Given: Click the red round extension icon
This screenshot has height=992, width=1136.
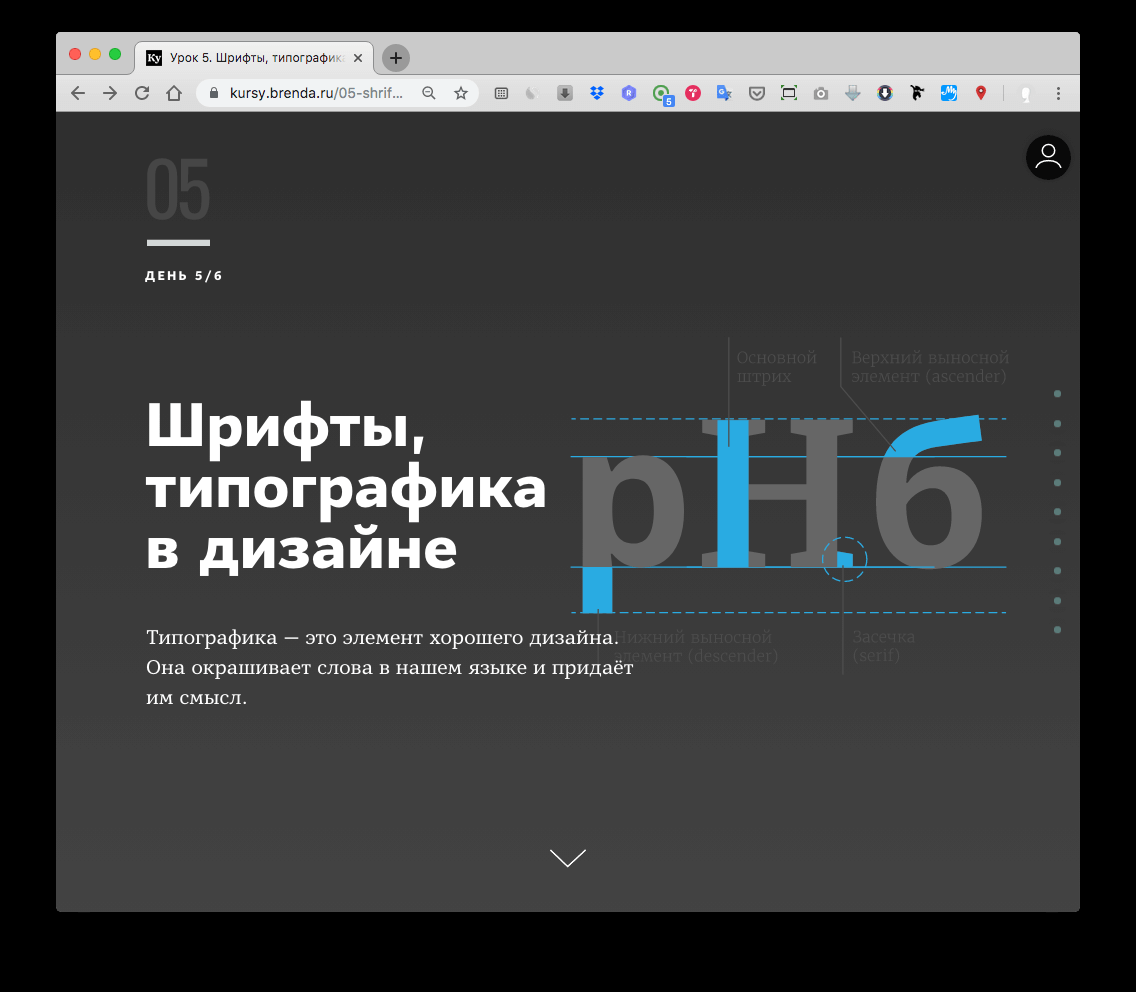Looking at the screenshot, I should [693, 93].
